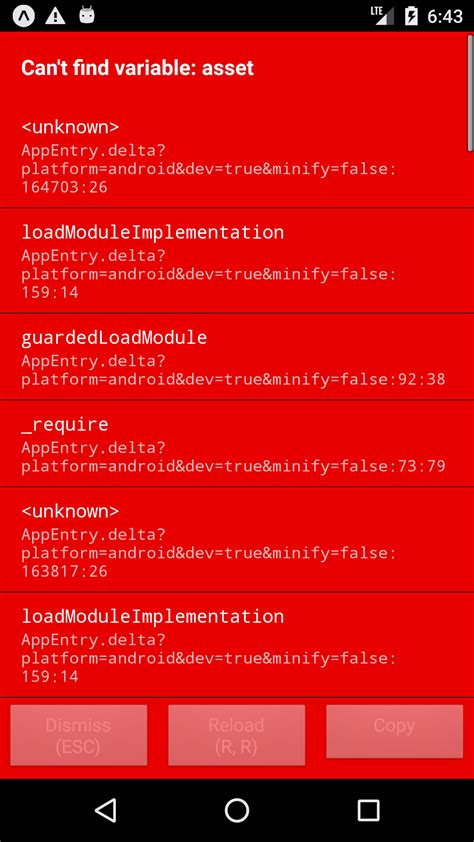The height and width of the screenshot is (842, 474).
Task: Reload the app with Reload button
Action: click(x=237, y=735)
